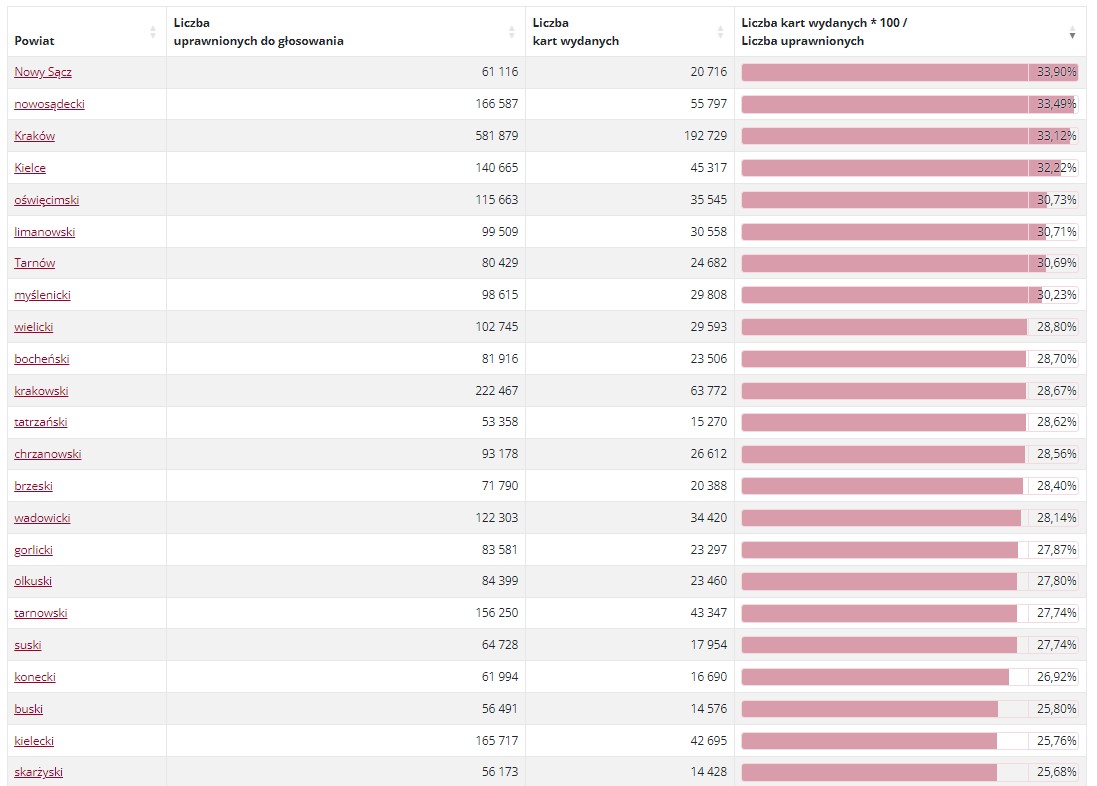This screenshot has height=786, width=1097.
Task: Click the 33,90% progress bar for Nowy Sącz
Action: 910,72
